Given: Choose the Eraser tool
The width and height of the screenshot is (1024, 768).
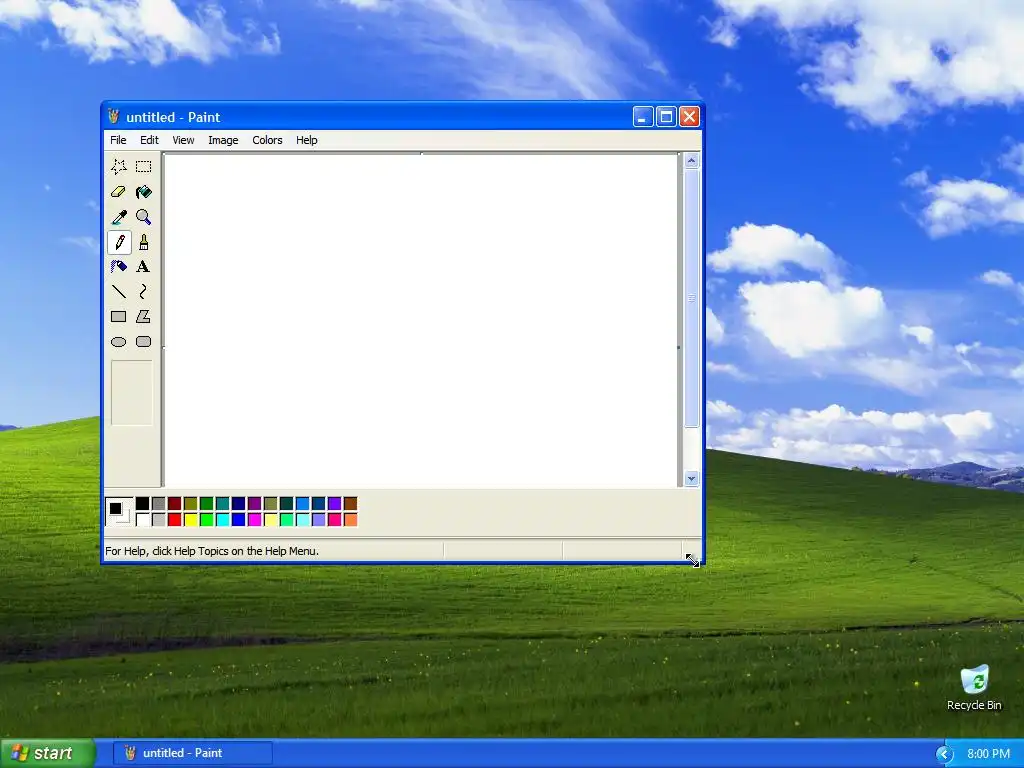Looking at the screenshot, I should (119, 192).
